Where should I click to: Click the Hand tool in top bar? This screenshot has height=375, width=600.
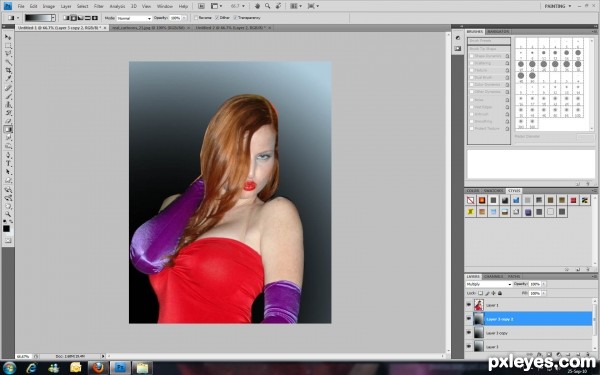point(258,6)
